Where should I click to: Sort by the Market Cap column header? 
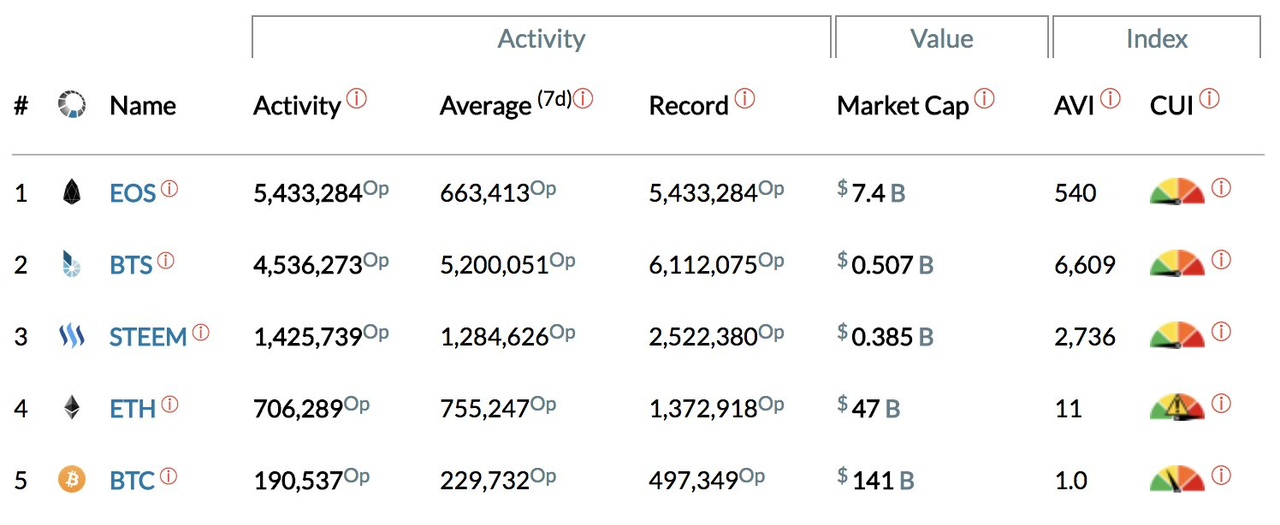[903, 107]
